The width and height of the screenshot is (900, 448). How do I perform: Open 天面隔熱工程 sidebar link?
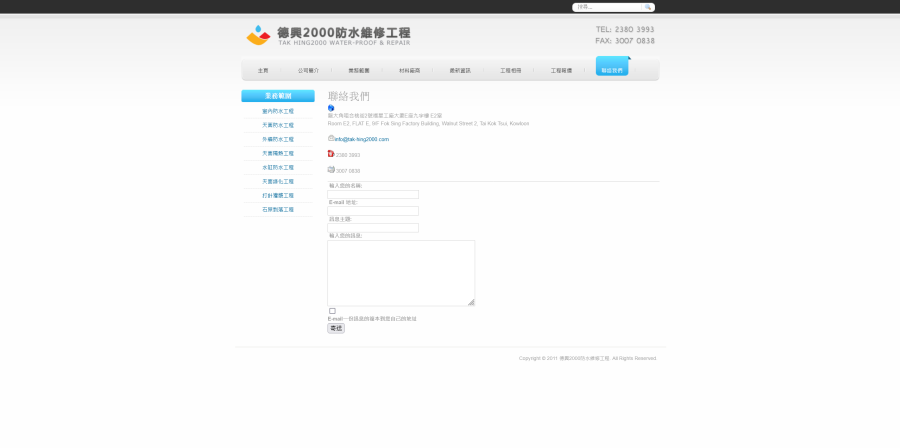click(278, 153)
